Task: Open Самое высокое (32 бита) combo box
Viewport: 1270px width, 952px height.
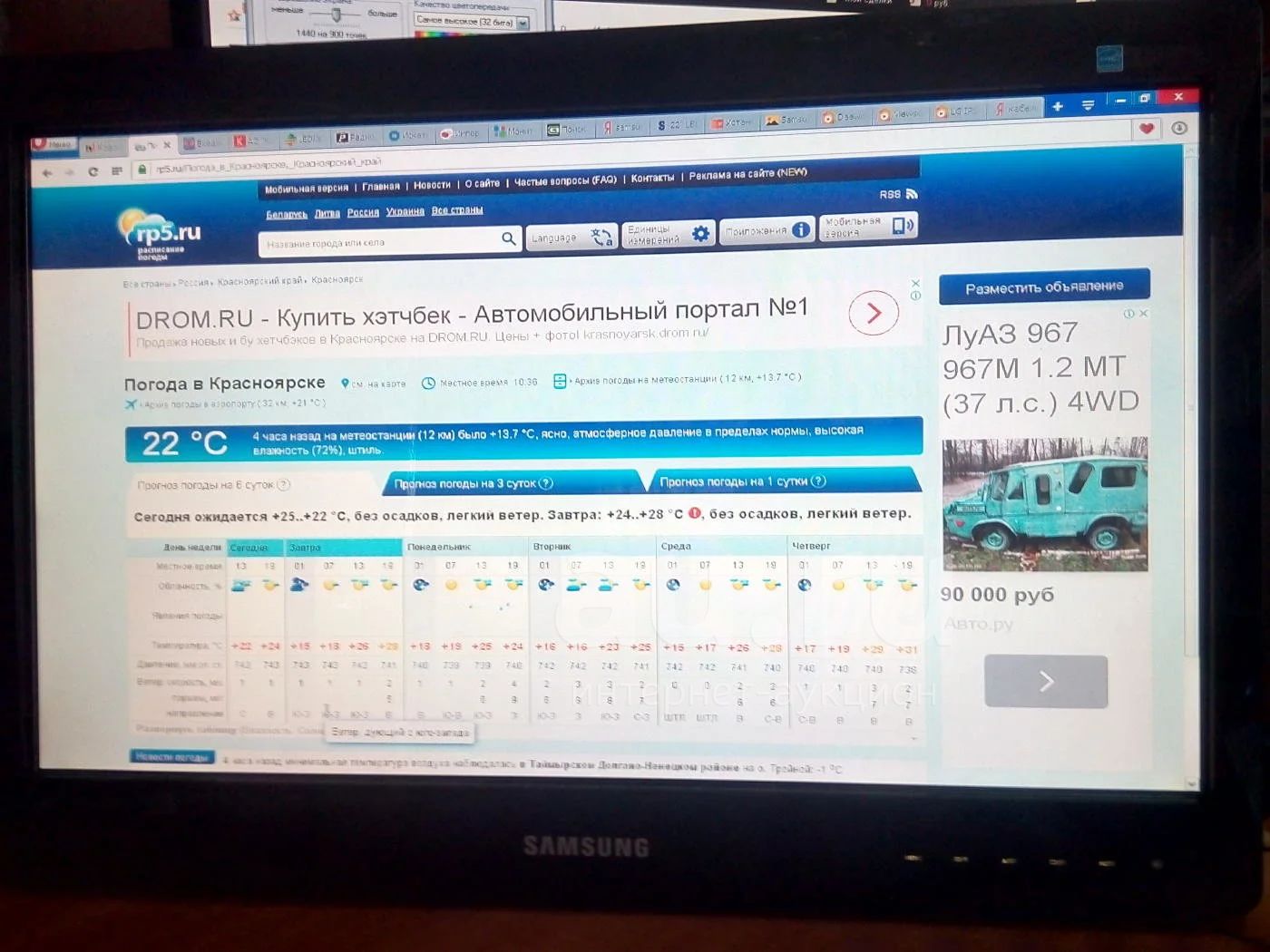Action: [x=472, y=21]
